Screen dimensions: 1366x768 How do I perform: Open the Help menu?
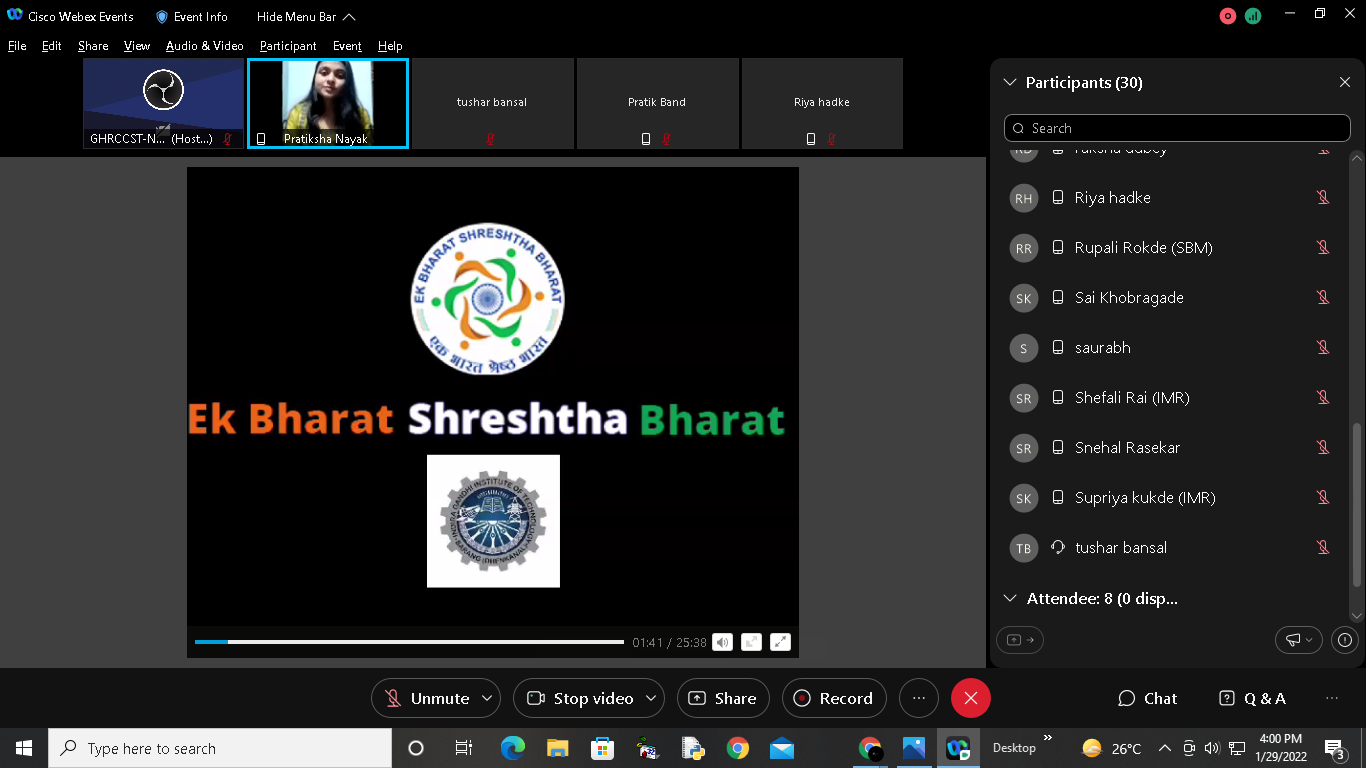click(x=390, y=46)
